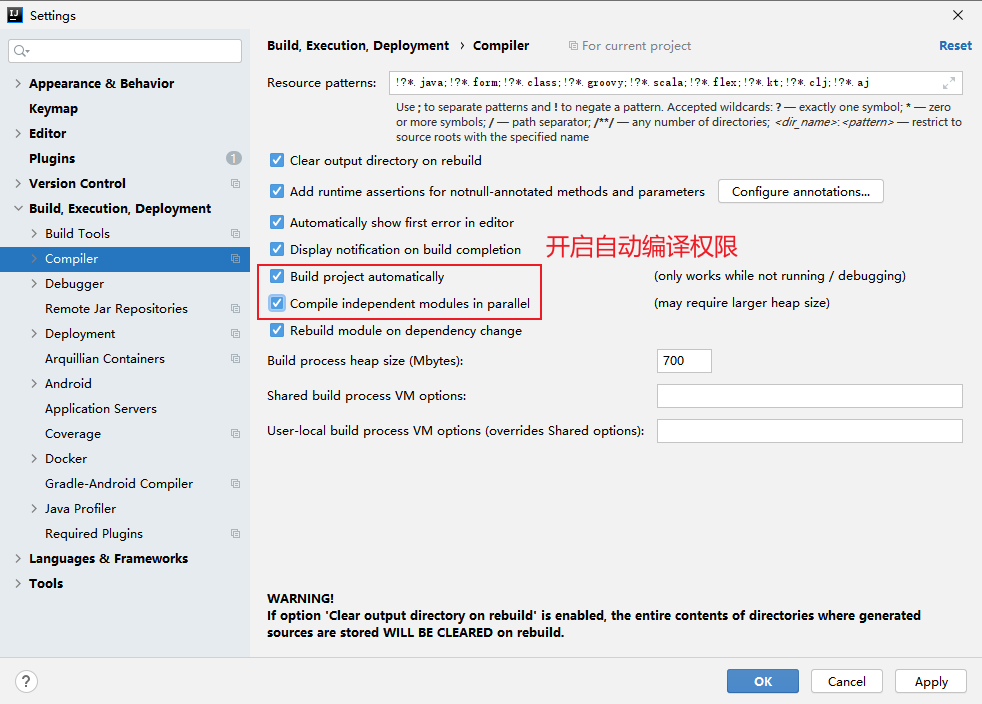
Task: Click the search magnifier icon in settings
Action: (21, 51)
